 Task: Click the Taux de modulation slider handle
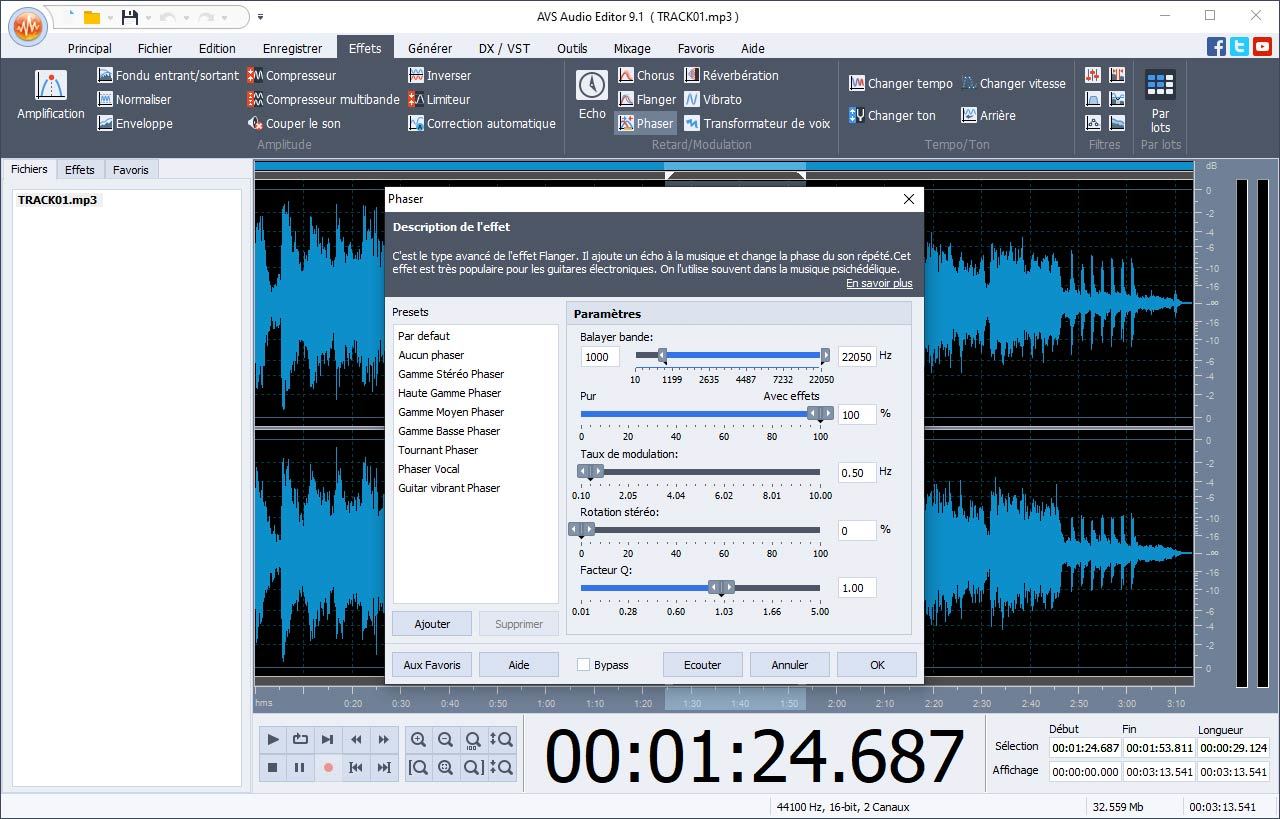591,471
